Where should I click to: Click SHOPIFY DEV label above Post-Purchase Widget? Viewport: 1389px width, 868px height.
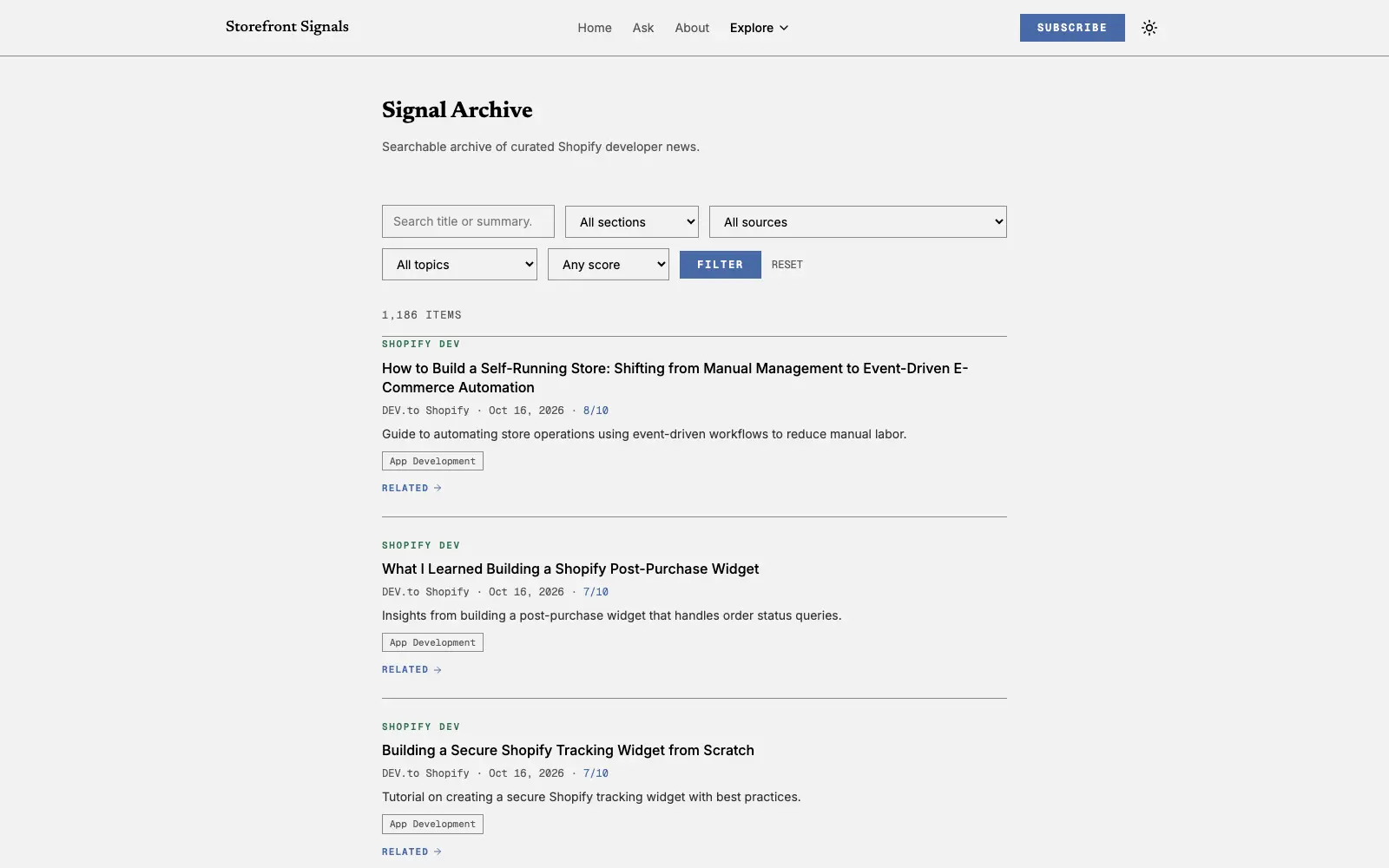[x=421, y=545]
